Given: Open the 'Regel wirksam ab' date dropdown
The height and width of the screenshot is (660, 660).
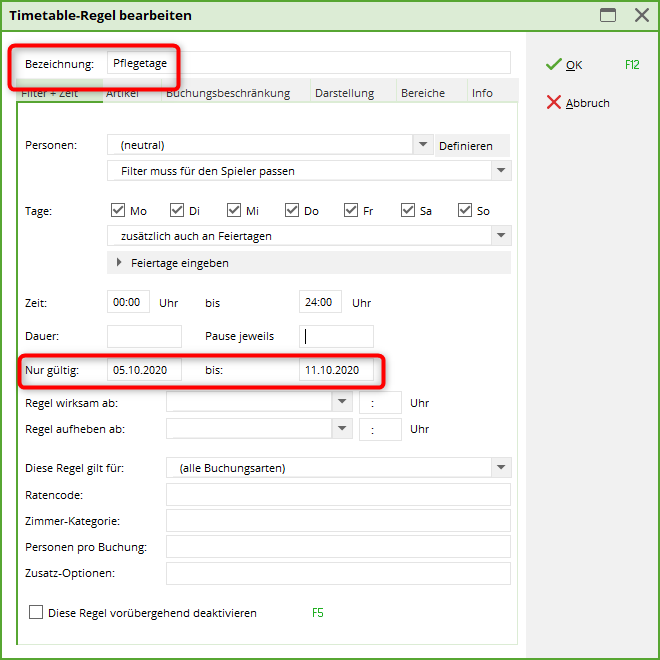Looking at the screenshot, I should 343,402.
